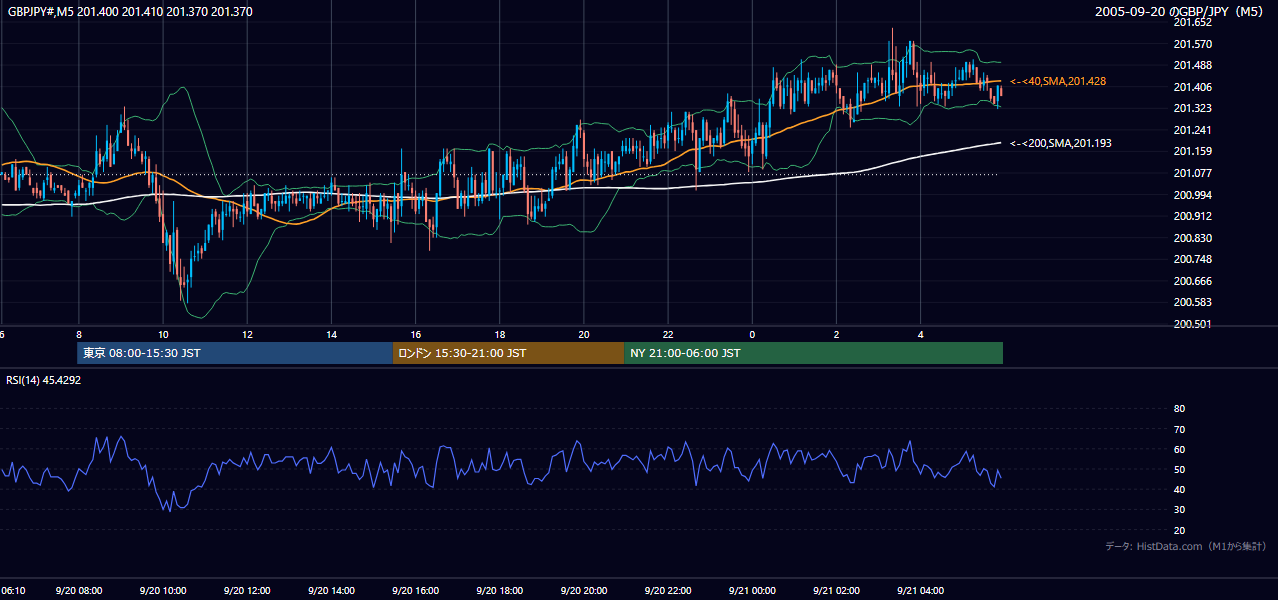Screen dimensions: 1278x600
Task: Click the 9/20 08:00 time label
Action: [x=79, y=591]
